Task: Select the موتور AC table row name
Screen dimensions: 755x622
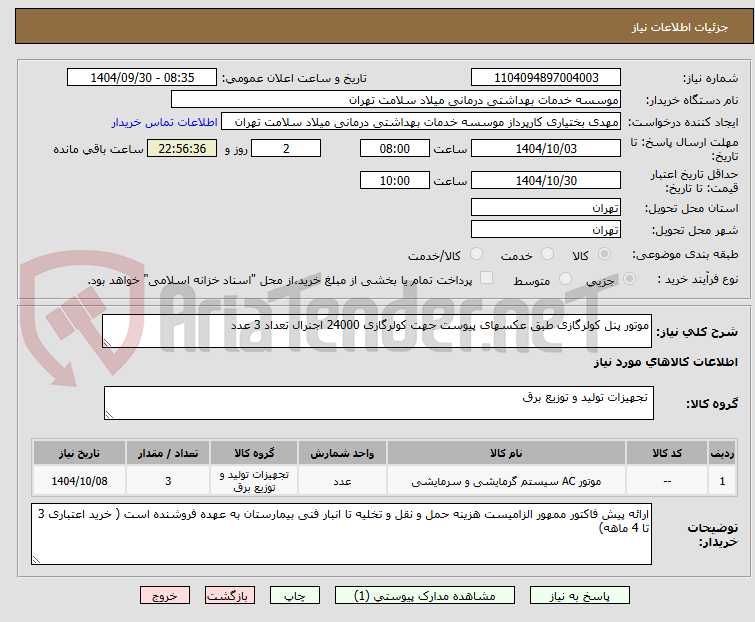Action: 506,481
